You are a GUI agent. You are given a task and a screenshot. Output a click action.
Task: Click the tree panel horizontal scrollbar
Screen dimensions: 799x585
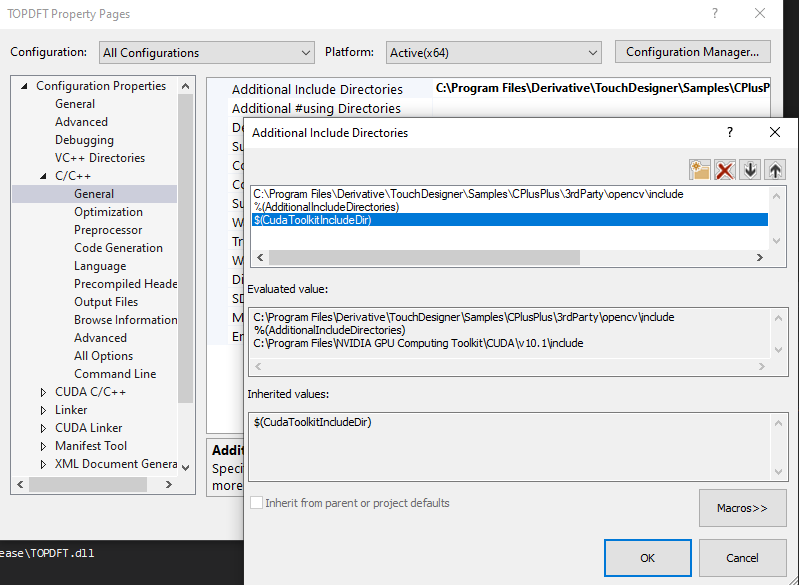tap(88, 485)
